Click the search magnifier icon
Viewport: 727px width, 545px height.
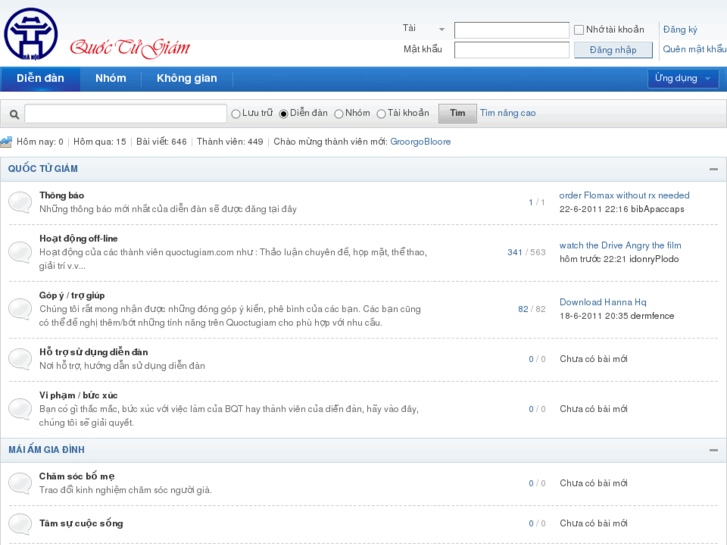13,114
